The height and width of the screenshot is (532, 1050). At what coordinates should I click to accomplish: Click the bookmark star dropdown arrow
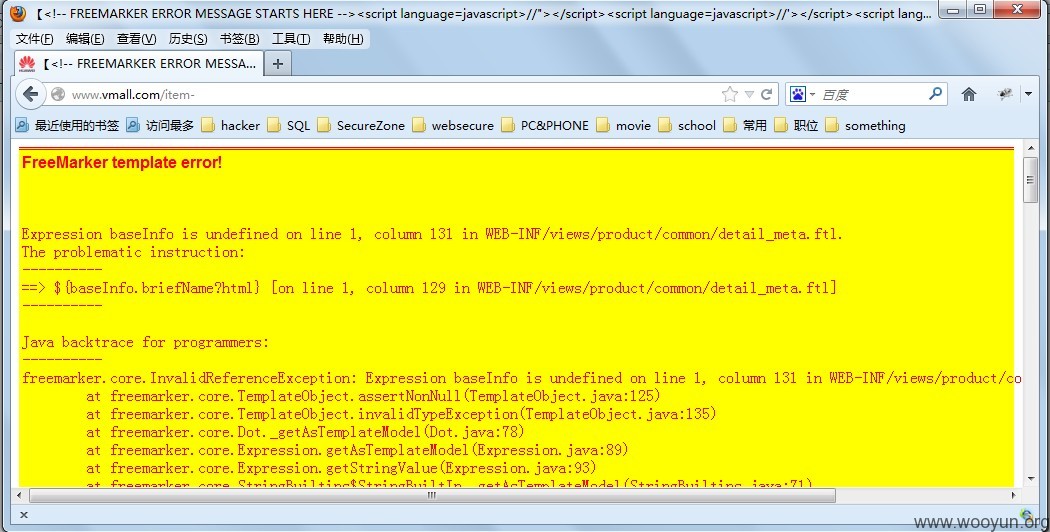coord(749,94)
